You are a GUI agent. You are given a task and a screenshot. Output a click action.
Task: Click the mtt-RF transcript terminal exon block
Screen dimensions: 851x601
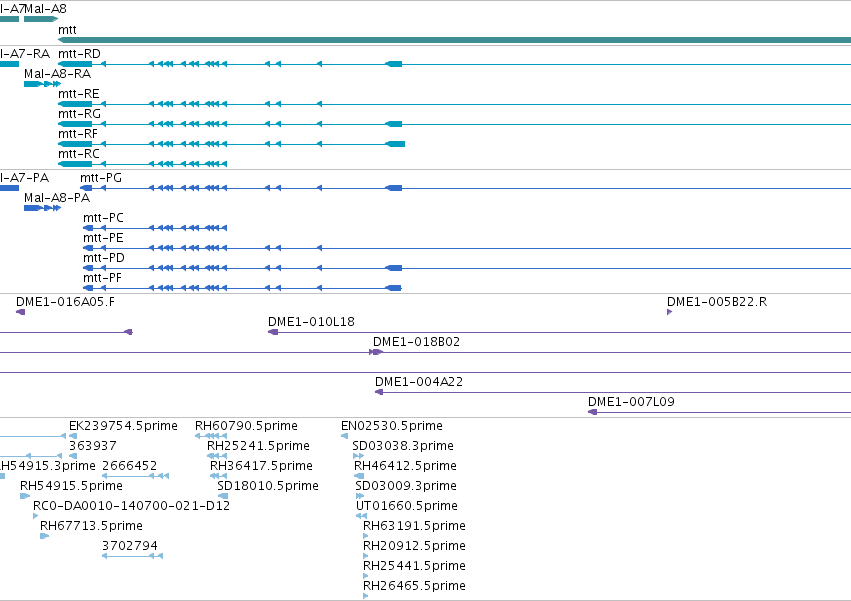coord(395,144)
